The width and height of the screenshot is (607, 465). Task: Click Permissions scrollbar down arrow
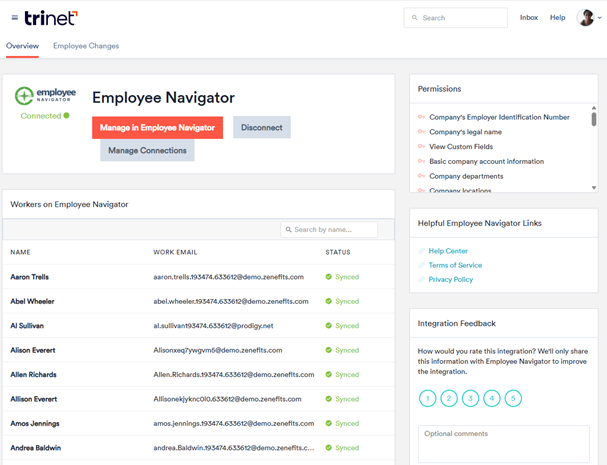point(594,188)
